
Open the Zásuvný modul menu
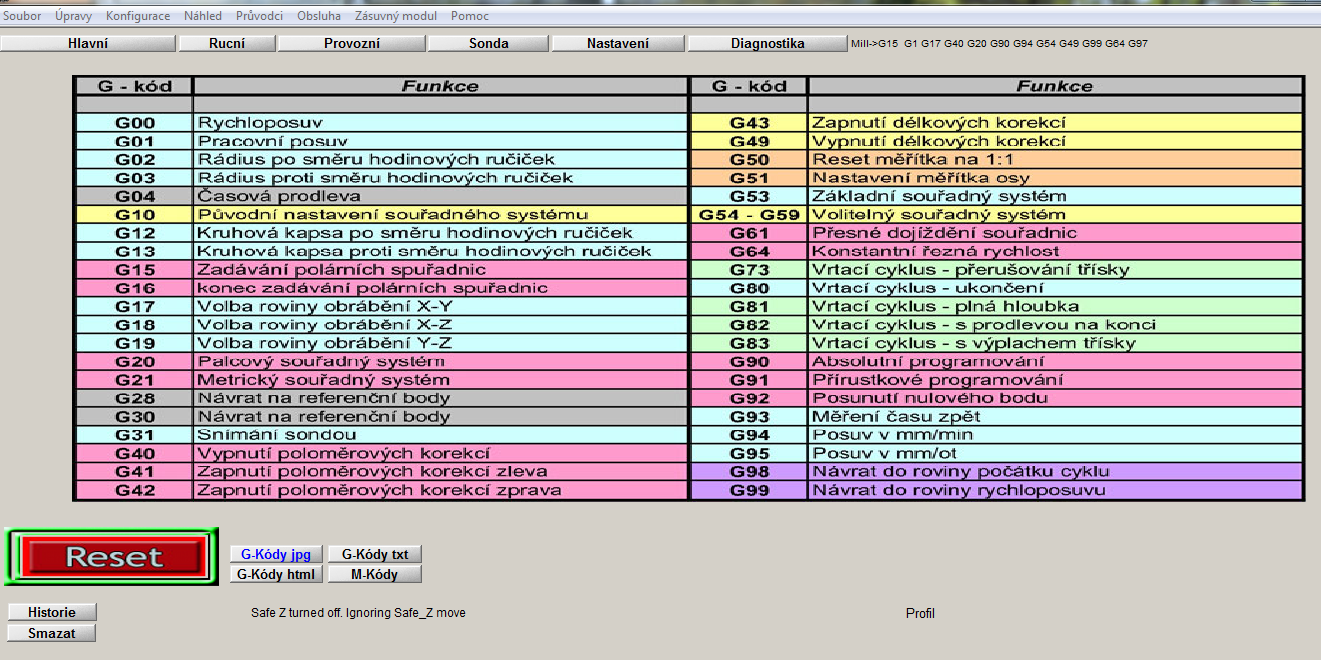click(396, 16)
